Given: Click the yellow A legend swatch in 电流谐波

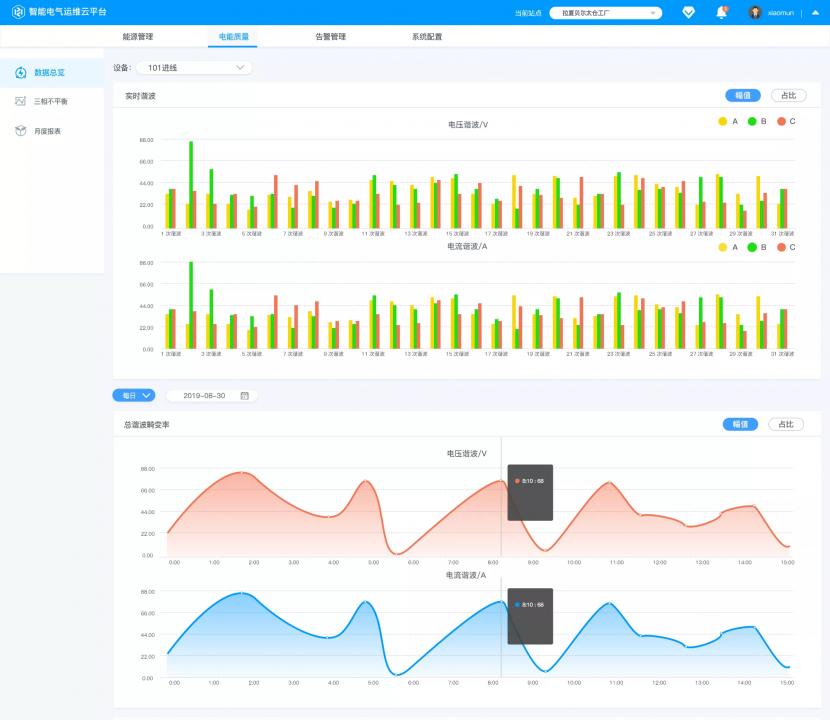Looking at the screenshot, I should [723, 246].
